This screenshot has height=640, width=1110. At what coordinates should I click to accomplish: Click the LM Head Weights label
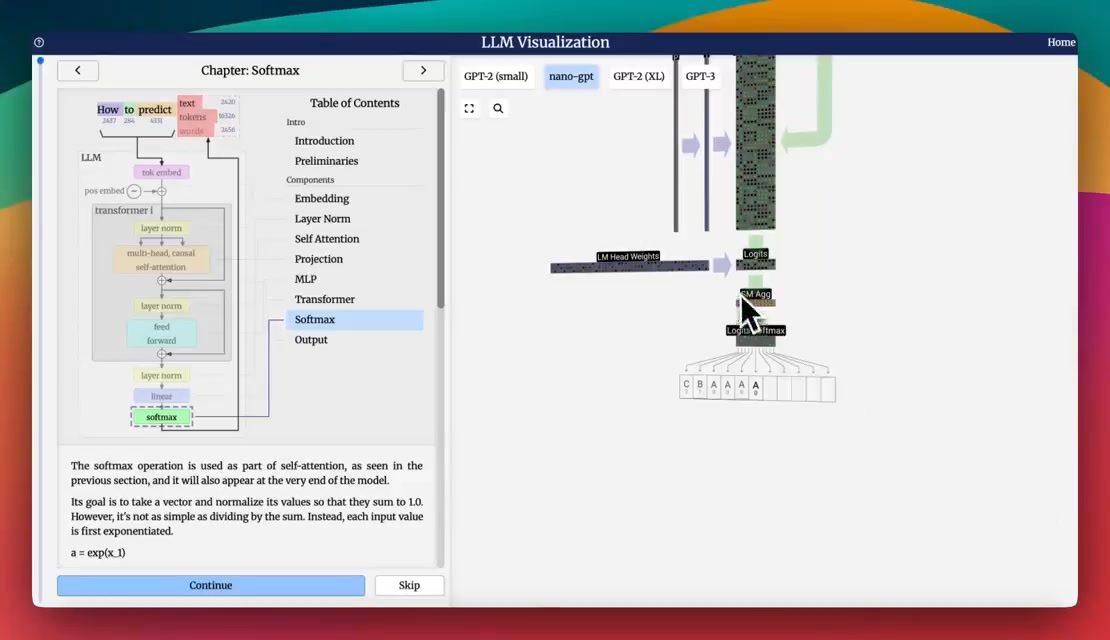click(628, 256)
